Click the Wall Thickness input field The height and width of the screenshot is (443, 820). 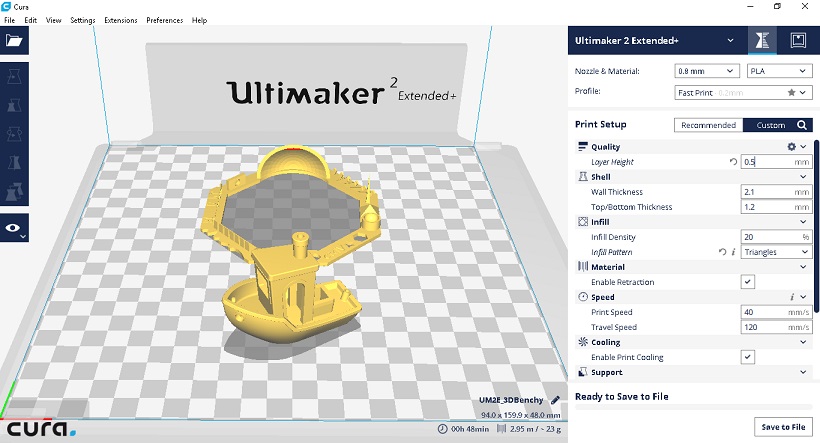point(776,192)
